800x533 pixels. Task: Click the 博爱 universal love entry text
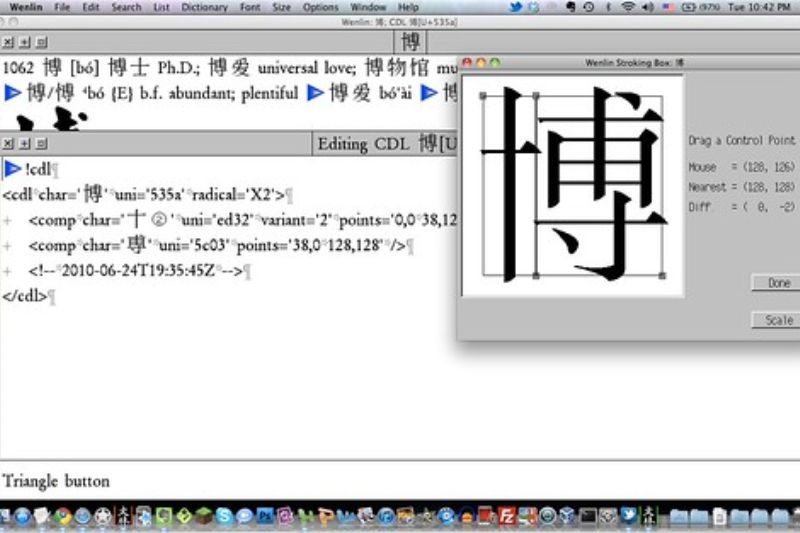point(283,68)
